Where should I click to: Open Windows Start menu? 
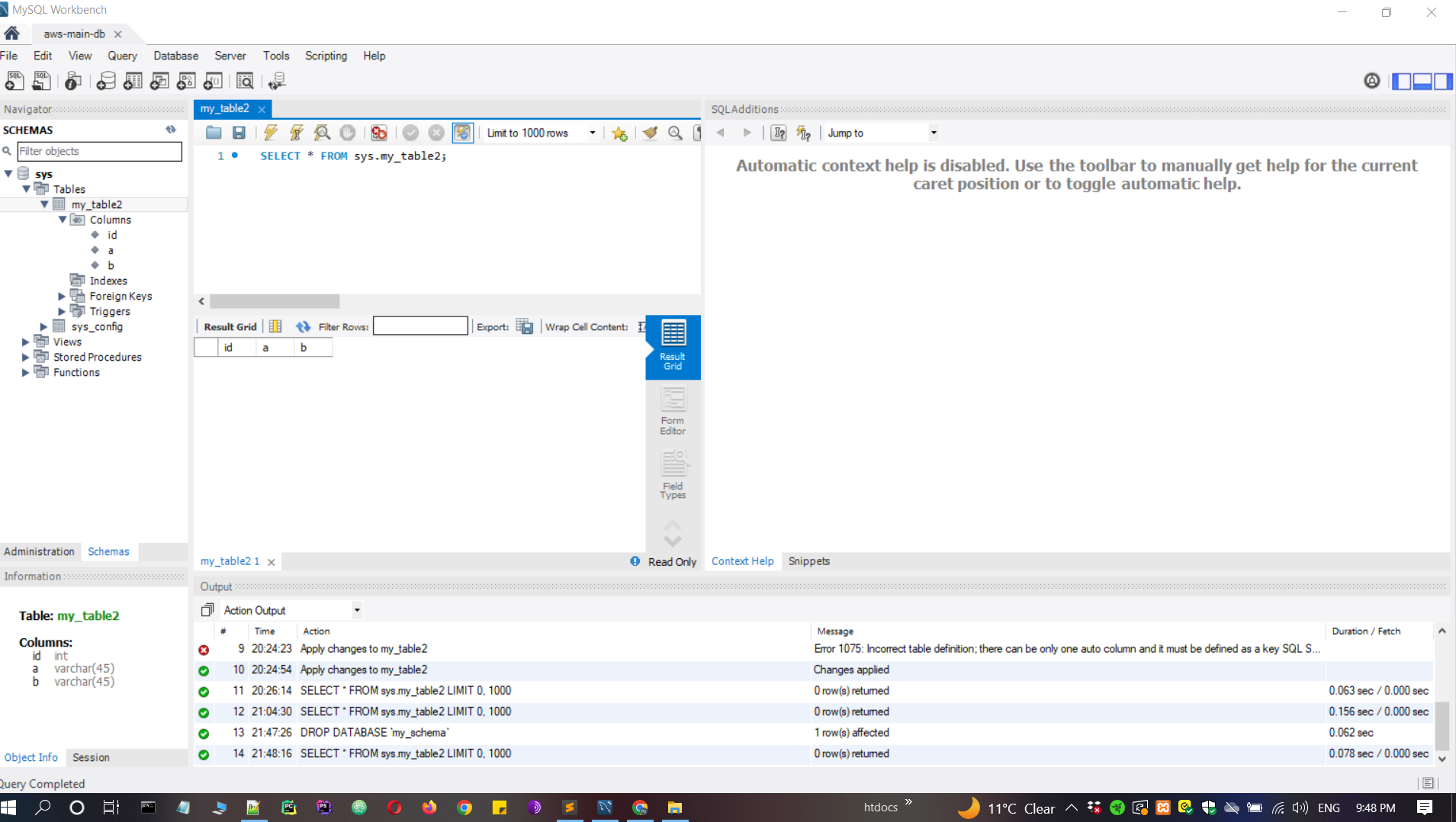9,808
